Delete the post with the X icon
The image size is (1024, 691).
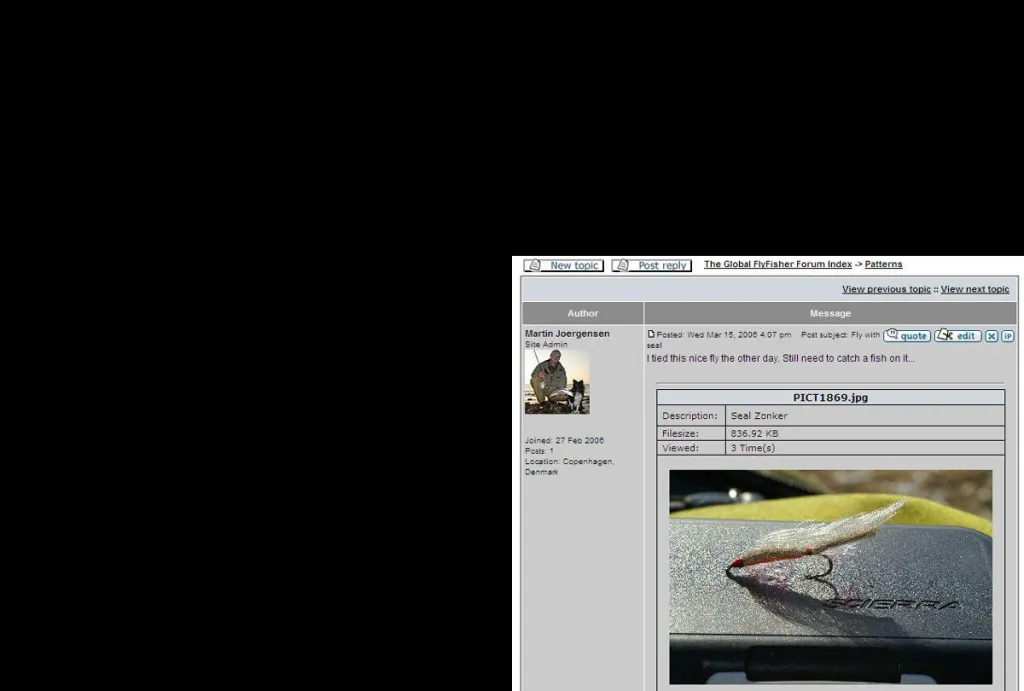click(992, 336)
